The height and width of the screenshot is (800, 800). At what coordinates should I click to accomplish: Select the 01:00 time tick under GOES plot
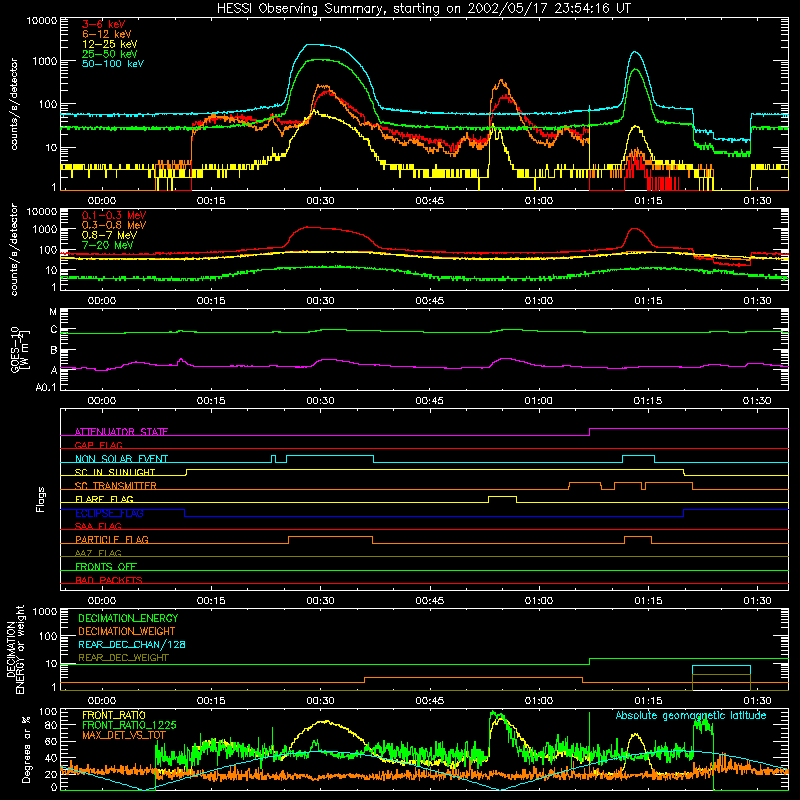tap(539, 401)
